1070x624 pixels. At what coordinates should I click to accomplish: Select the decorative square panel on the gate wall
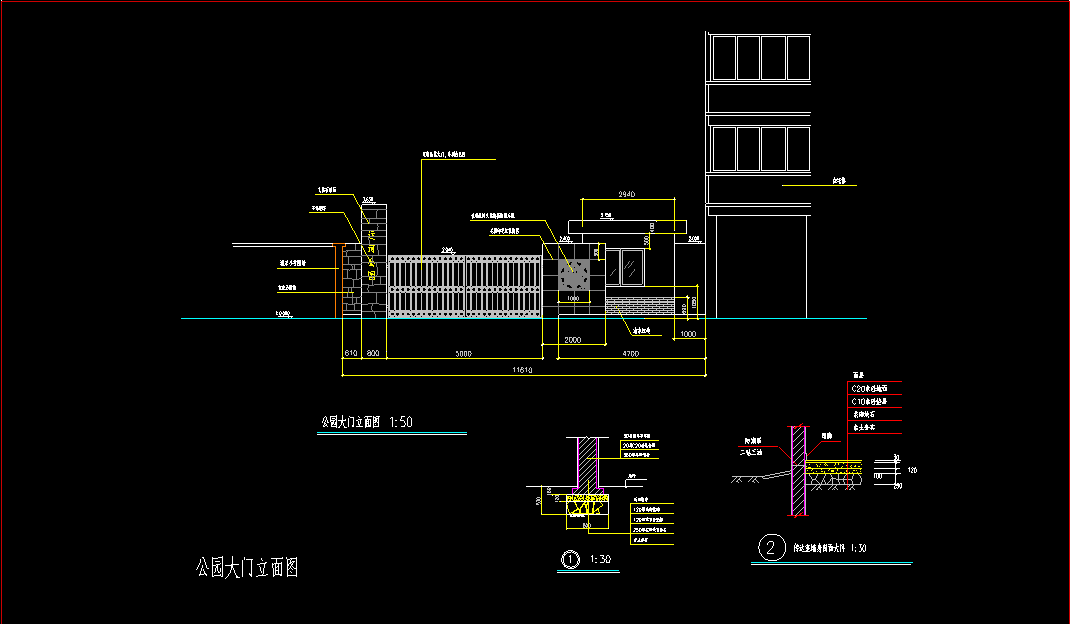point(574,275)
